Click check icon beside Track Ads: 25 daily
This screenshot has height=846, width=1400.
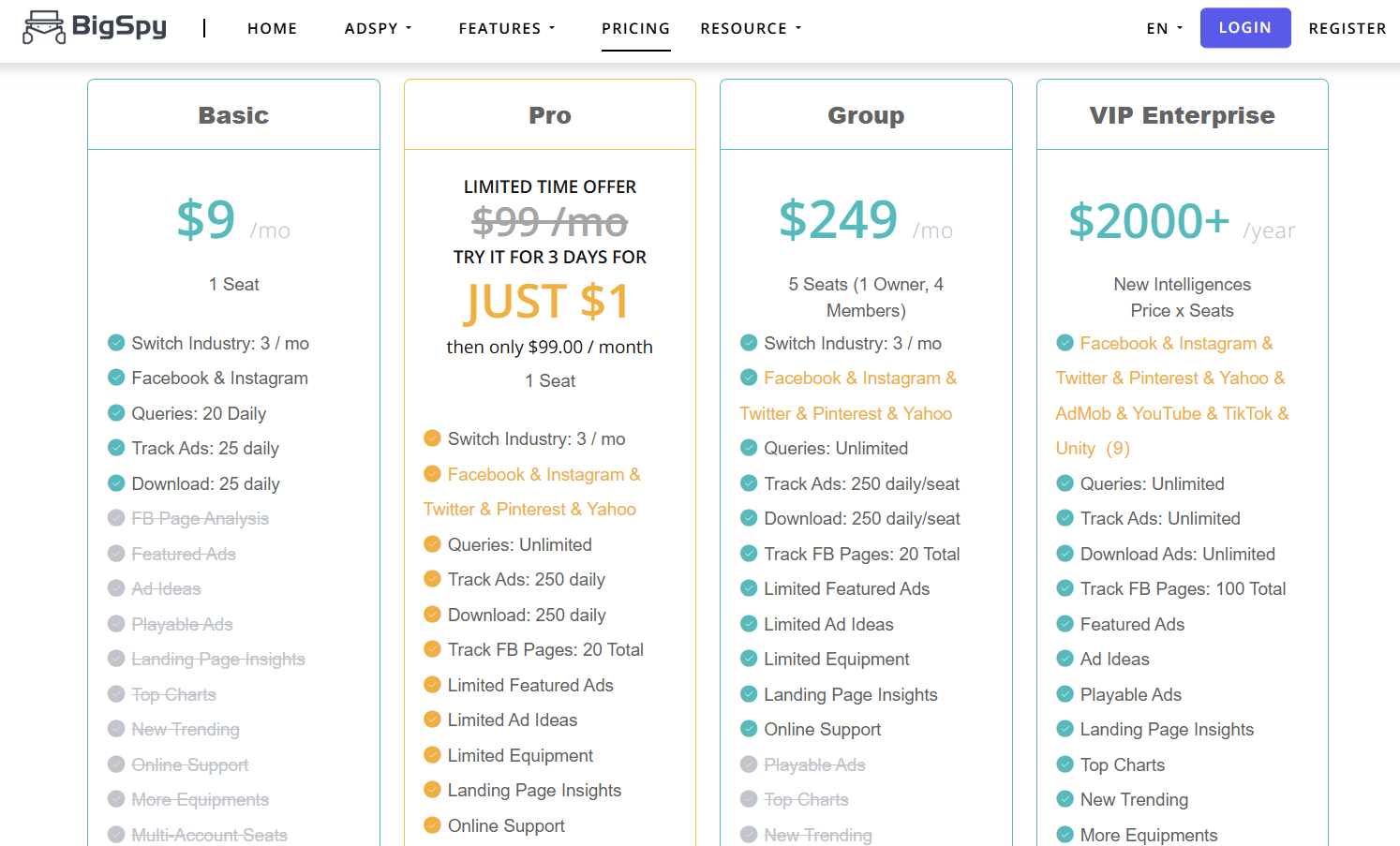click(x=116, y=448)
